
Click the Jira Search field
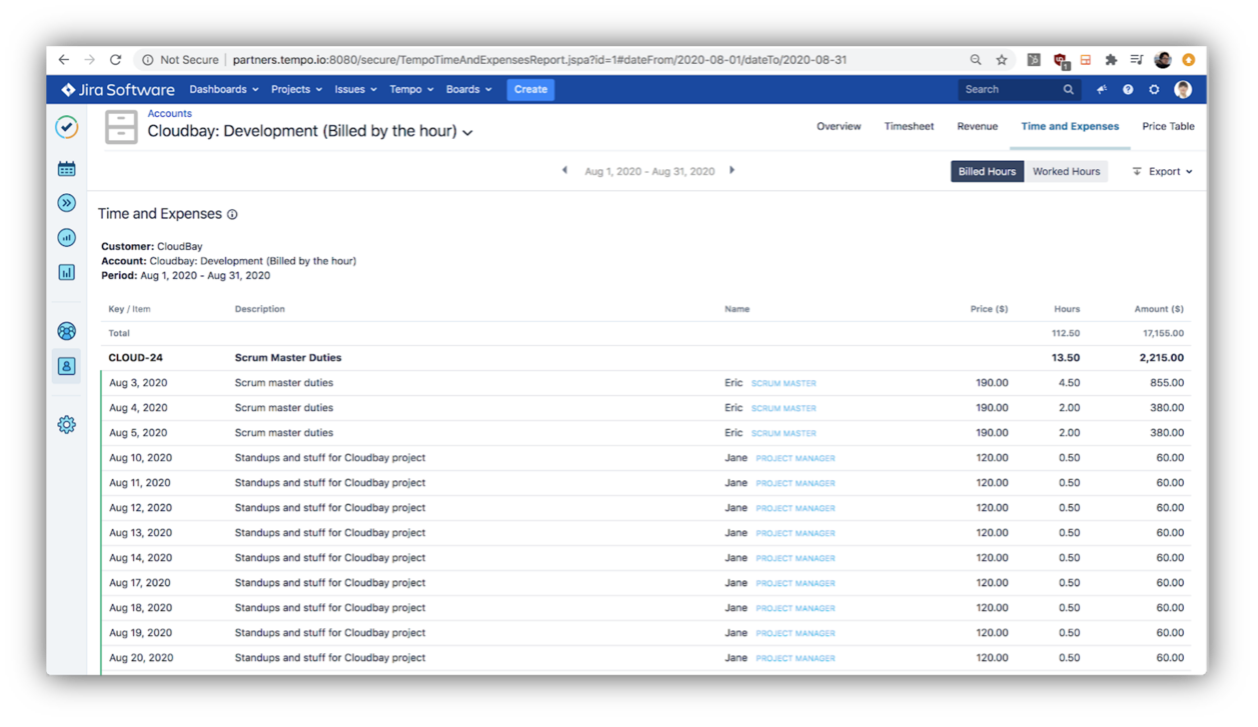click(x=1018, y=90)
